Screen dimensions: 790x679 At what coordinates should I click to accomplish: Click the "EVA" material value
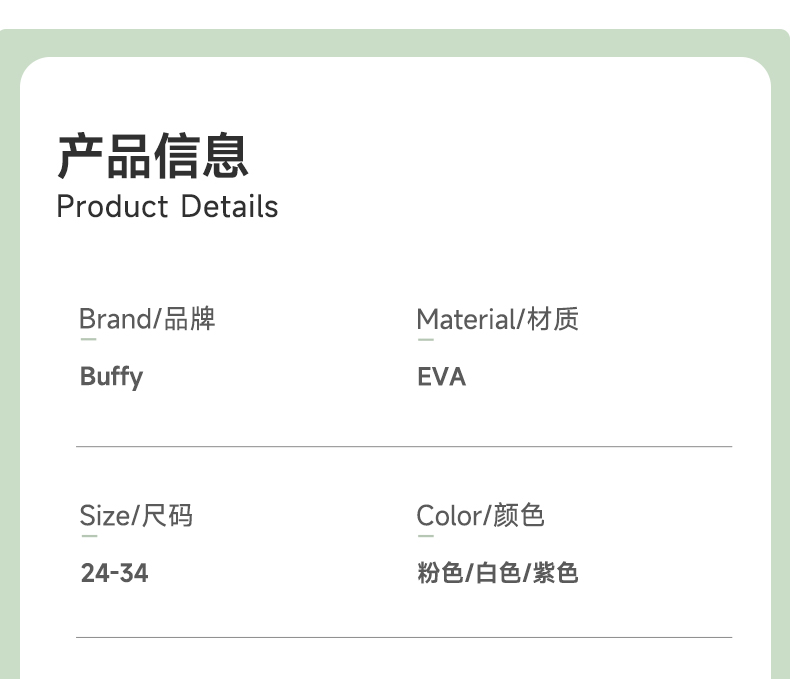click(441, 377)
